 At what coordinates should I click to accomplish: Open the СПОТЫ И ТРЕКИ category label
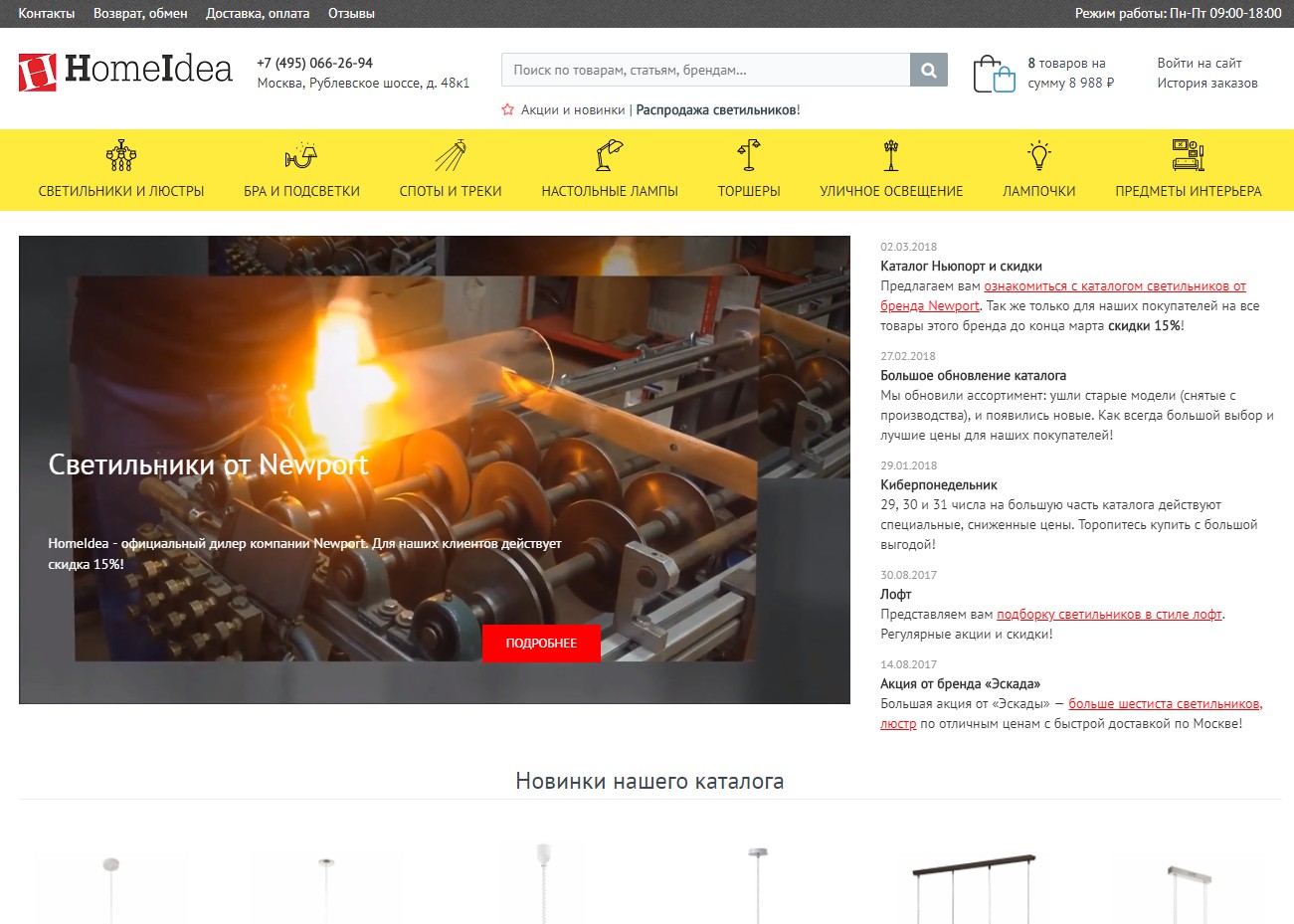451,191
